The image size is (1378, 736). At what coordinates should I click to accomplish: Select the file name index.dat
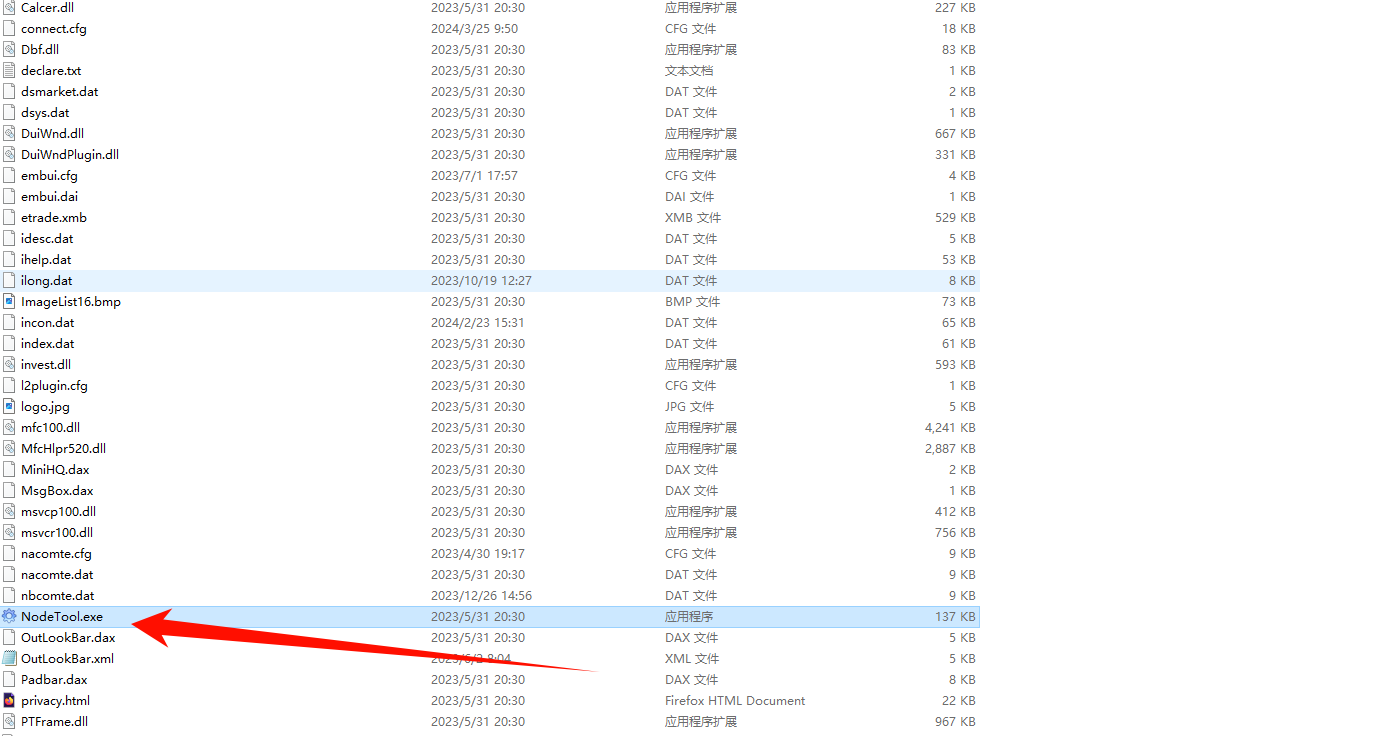click(48, 344)
